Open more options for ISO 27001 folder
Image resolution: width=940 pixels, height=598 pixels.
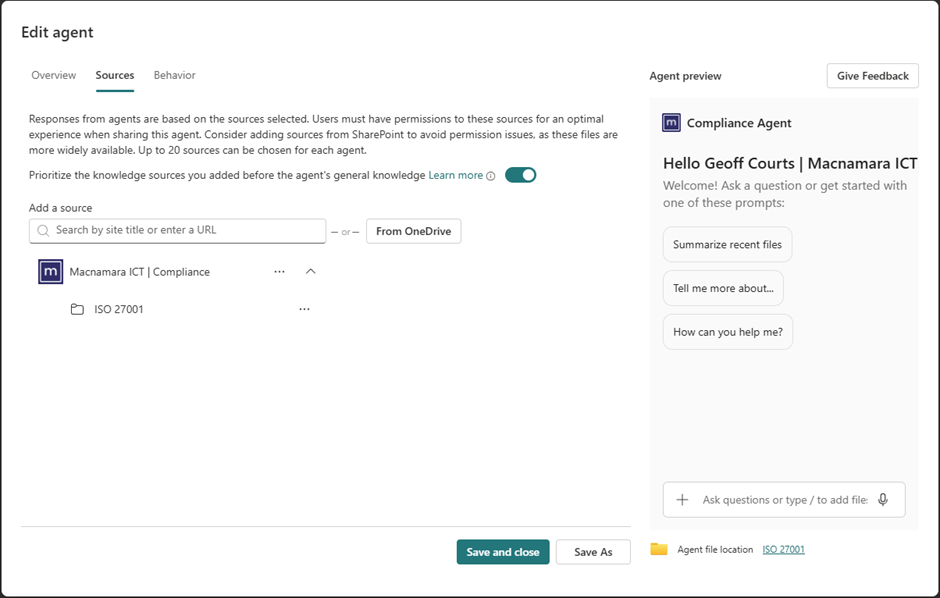pyautogui.click(x=305, y=309)
